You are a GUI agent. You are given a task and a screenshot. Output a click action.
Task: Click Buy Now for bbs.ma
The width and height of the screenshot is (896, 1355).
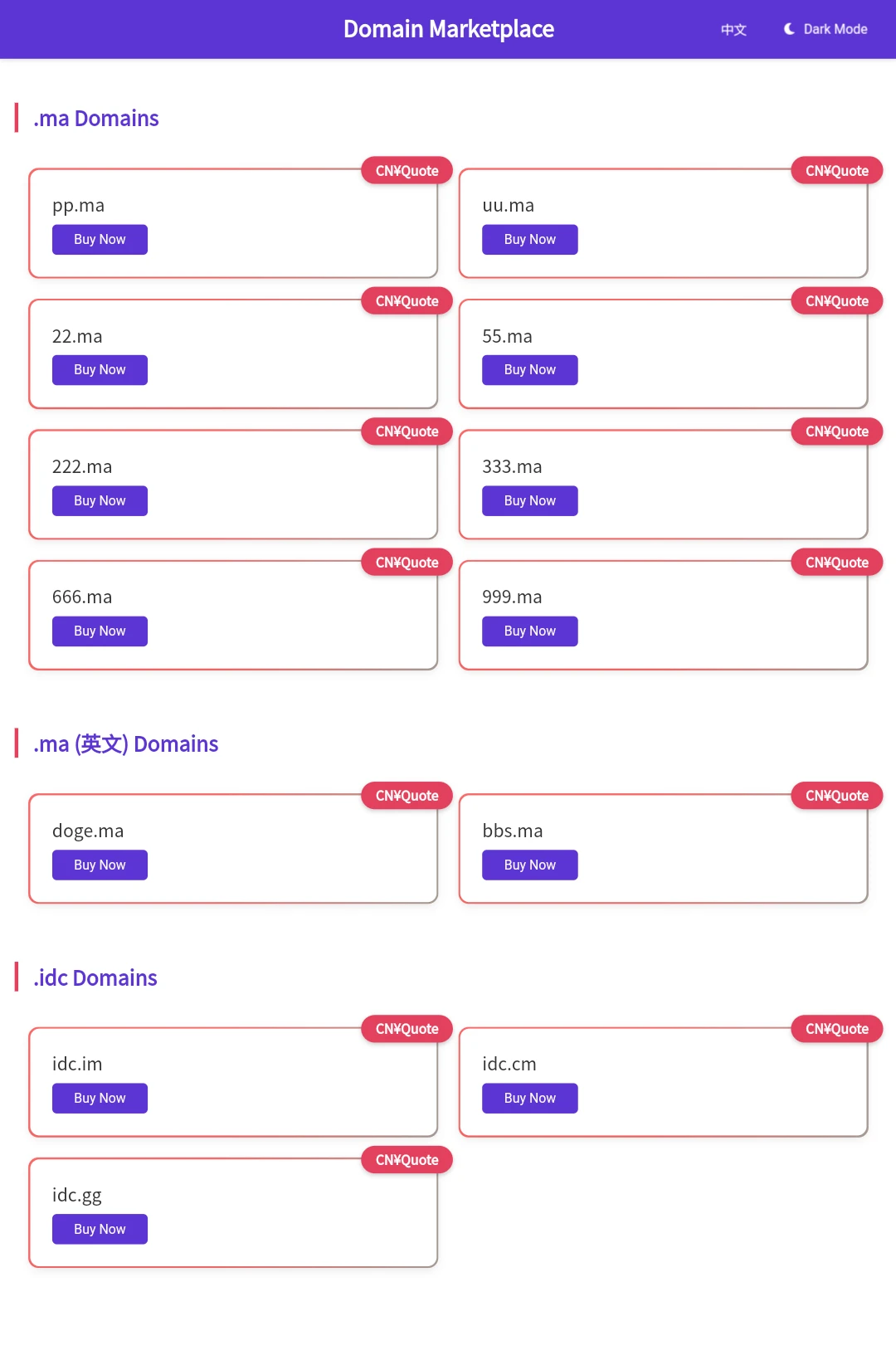tap(530, 865)
